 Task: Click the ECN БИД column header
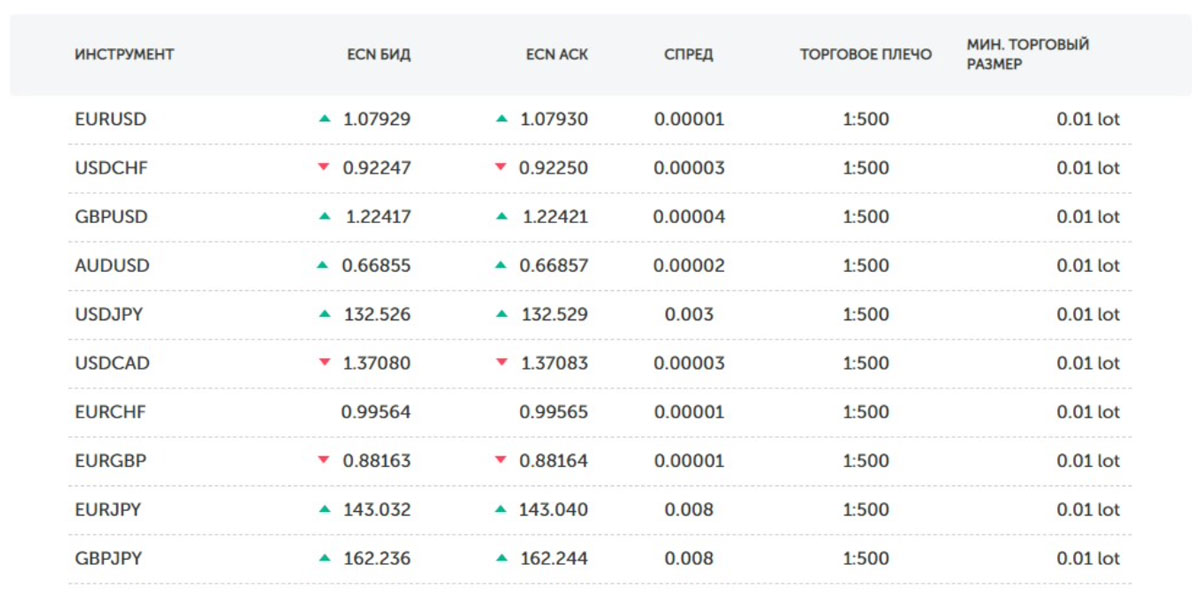[378, 55]
